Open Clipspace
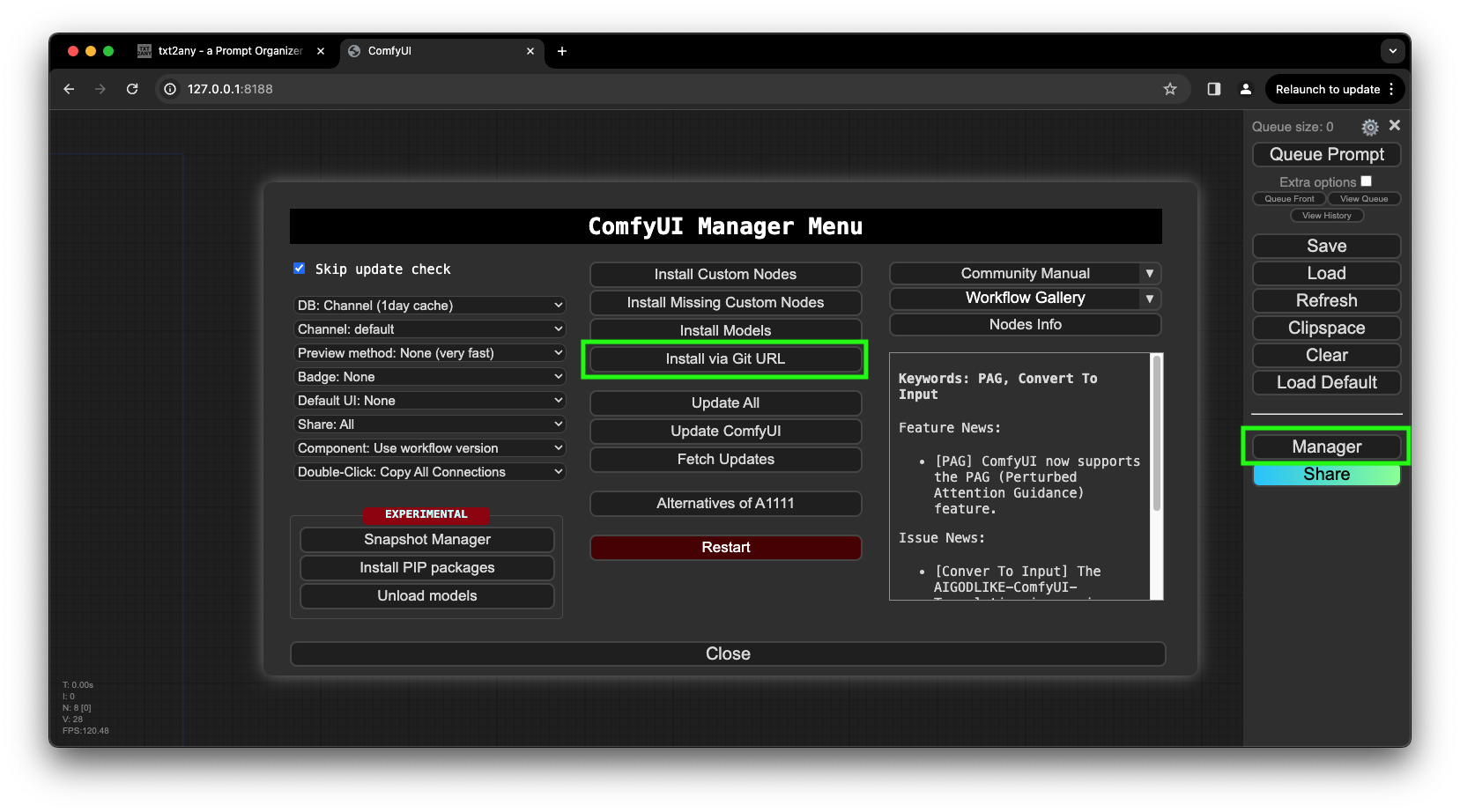Viewport: 1460px width, 812px height. (x=1326, y=328)
